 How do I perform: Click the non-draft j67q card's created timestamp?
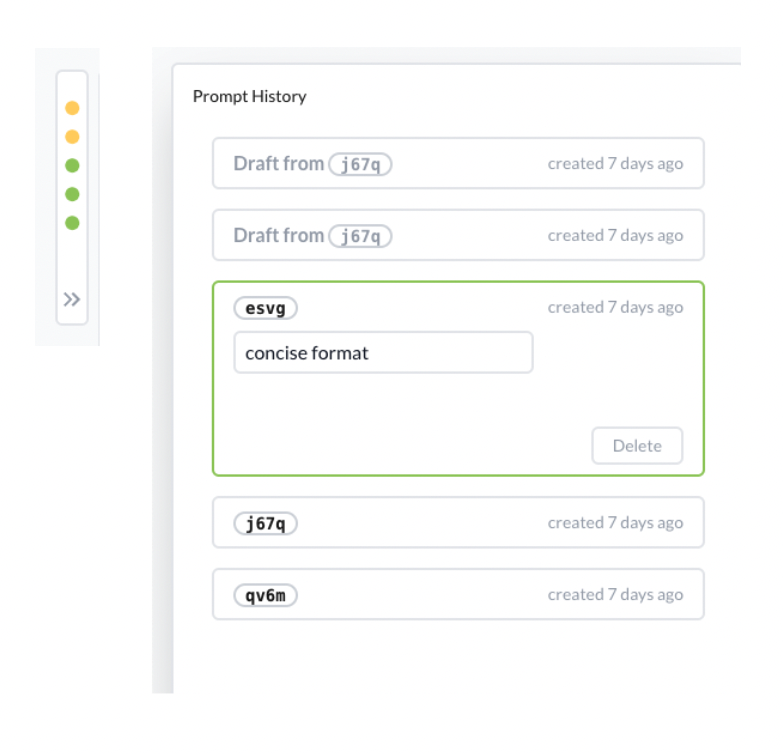point(615,523)
